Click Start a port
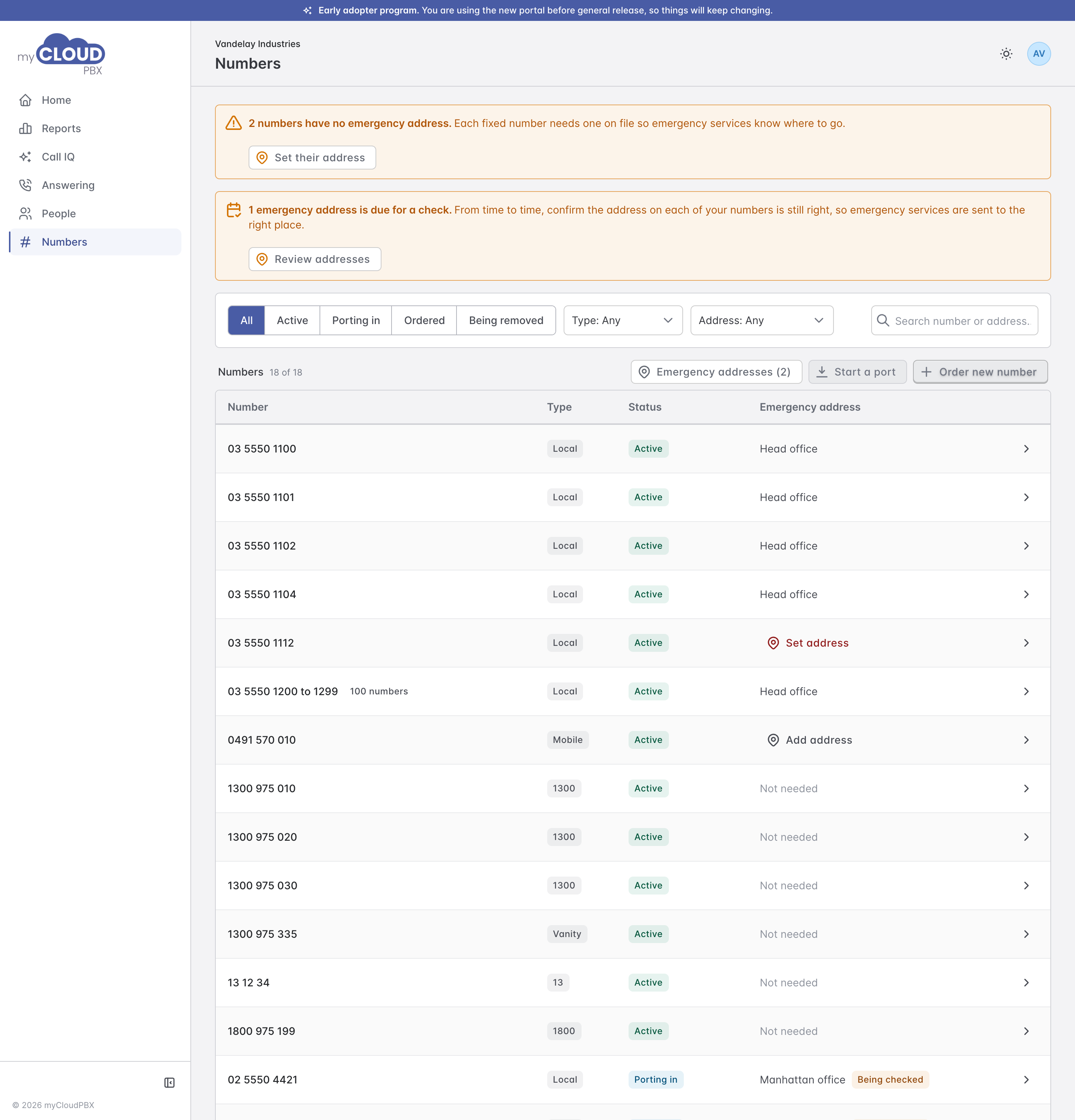Image resolution: width=1075 pixels, height=1120 pixels. [x=857, y=372]
